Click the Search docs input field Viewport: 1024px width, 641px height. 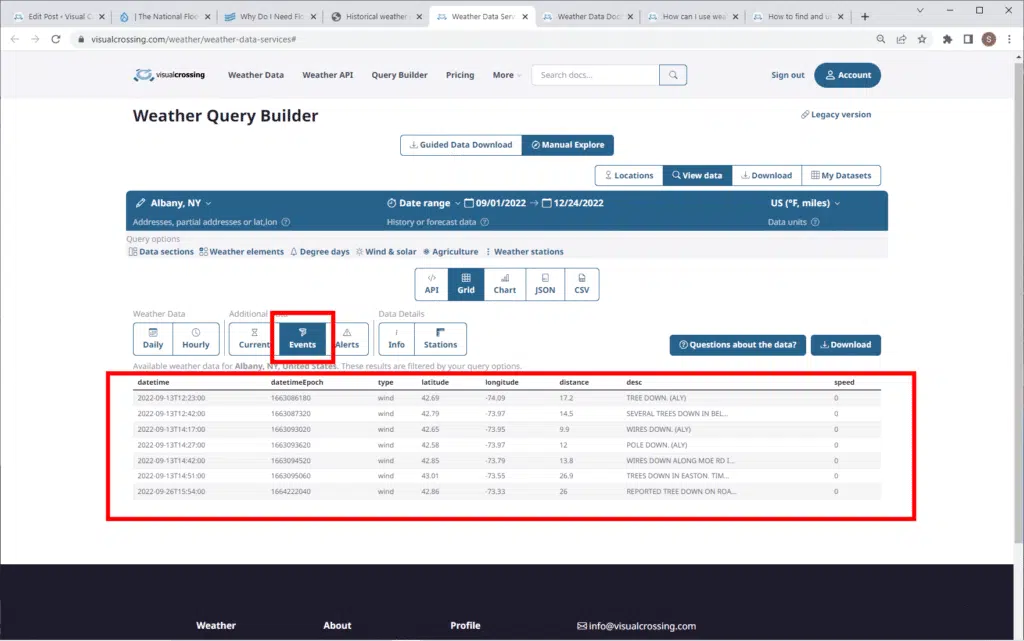click(x=595, y=75)
